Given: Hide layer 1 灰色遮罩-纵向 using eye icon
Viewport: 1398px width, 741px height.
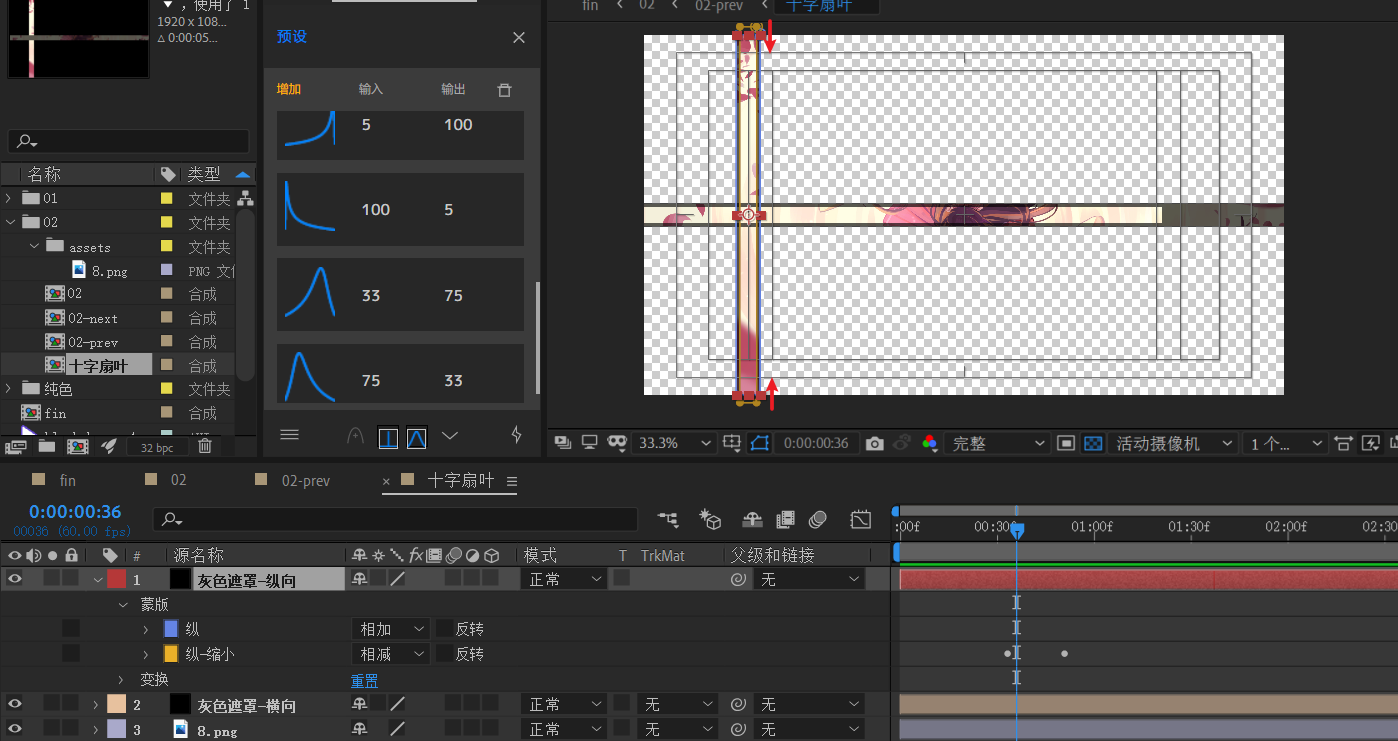Looking at the screenshot, I should point(15,578).
